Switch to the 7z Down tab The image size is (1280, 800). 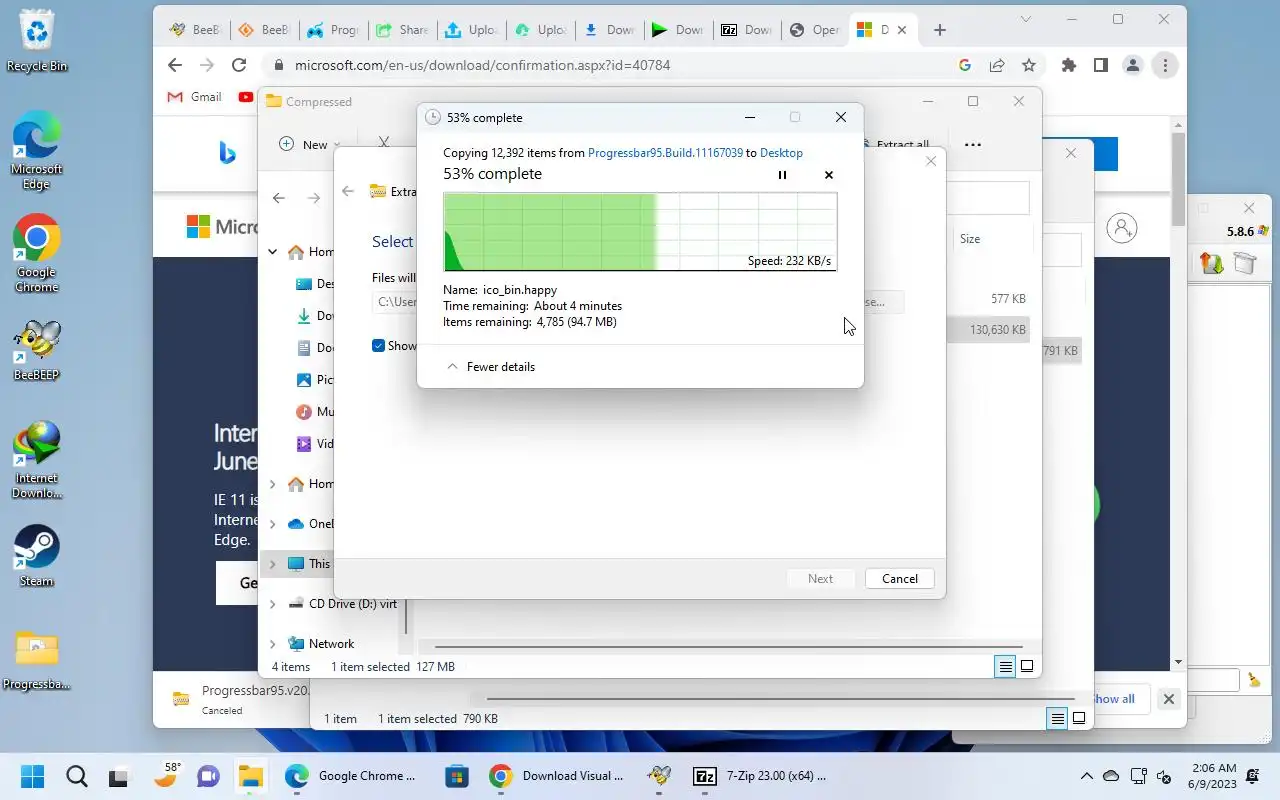[746, 30]
